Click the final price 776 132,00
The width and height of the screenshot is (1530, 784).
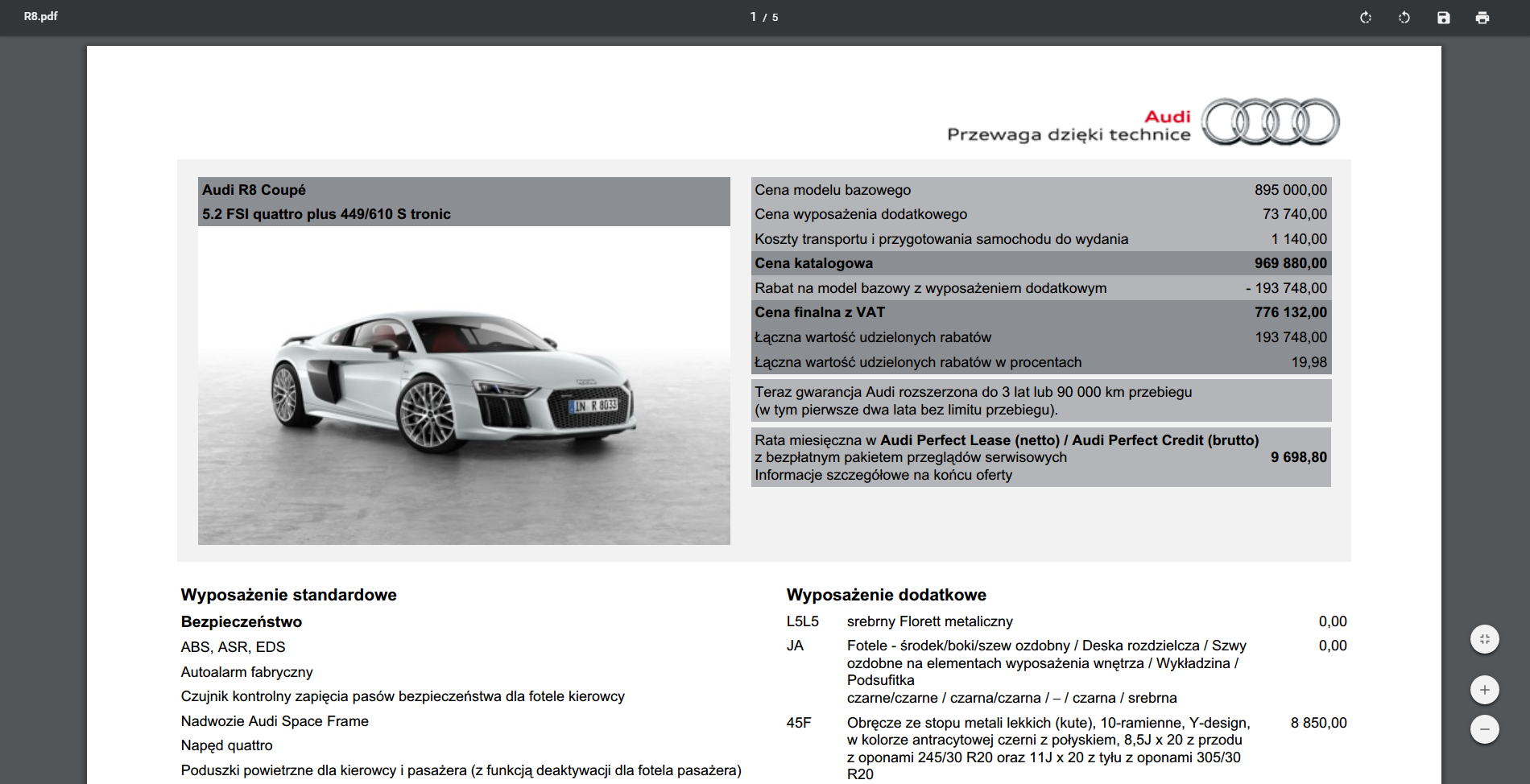point(1291,312)
